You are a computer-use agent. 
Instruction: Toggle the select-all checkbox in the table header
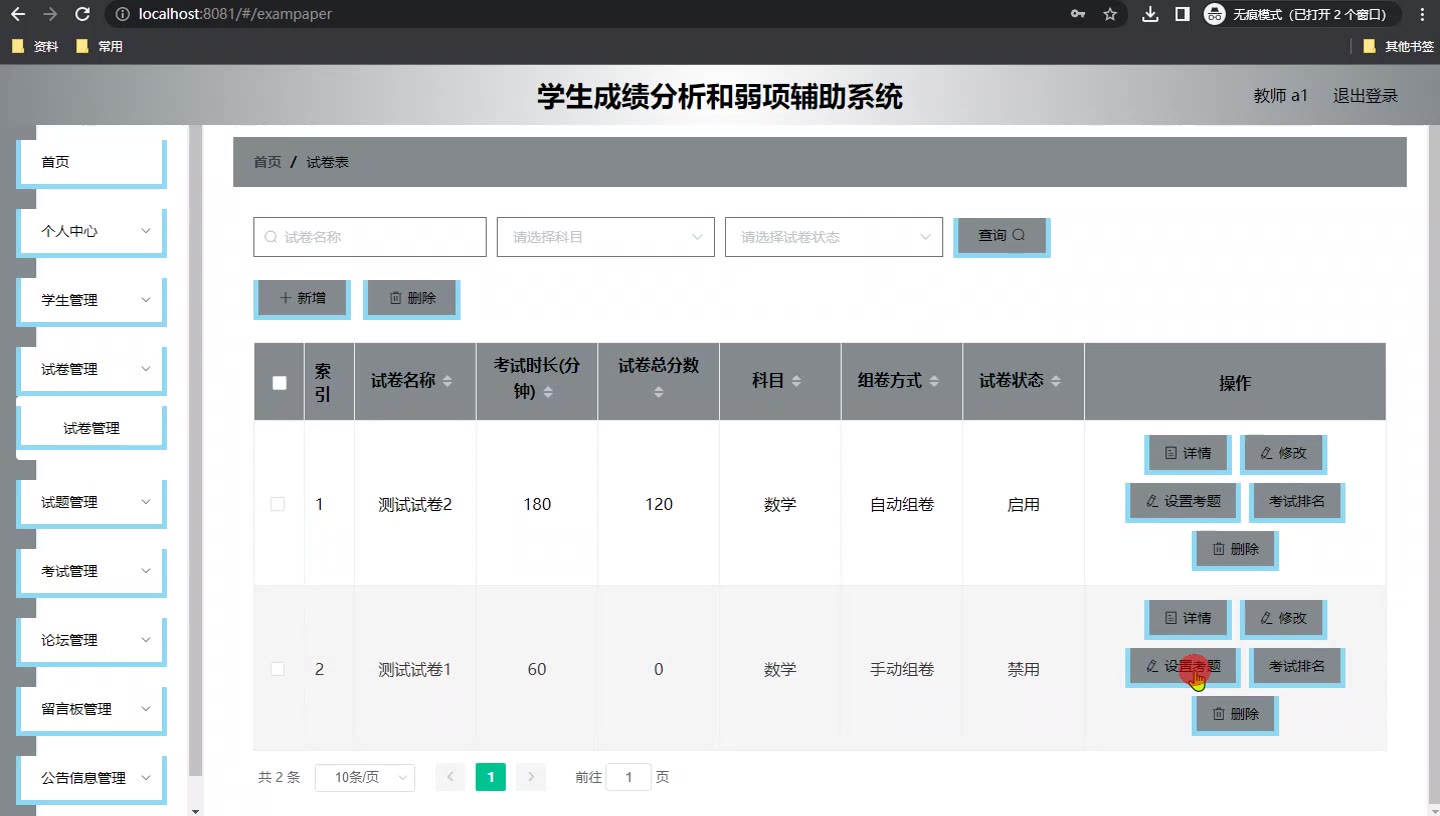coord(279,383)
